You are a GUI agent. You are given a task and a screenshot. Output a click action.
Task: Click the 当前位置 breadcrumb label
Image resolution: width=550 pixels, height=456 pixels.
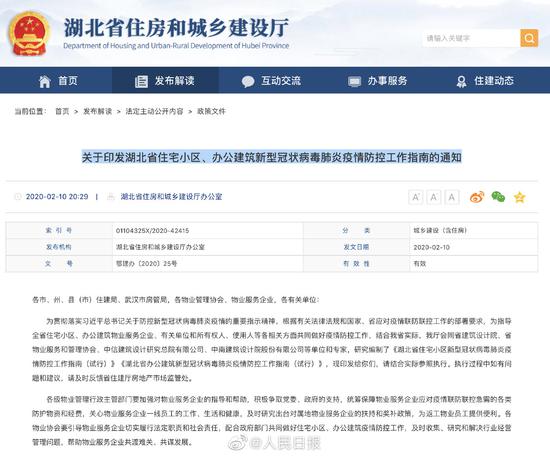30,111
